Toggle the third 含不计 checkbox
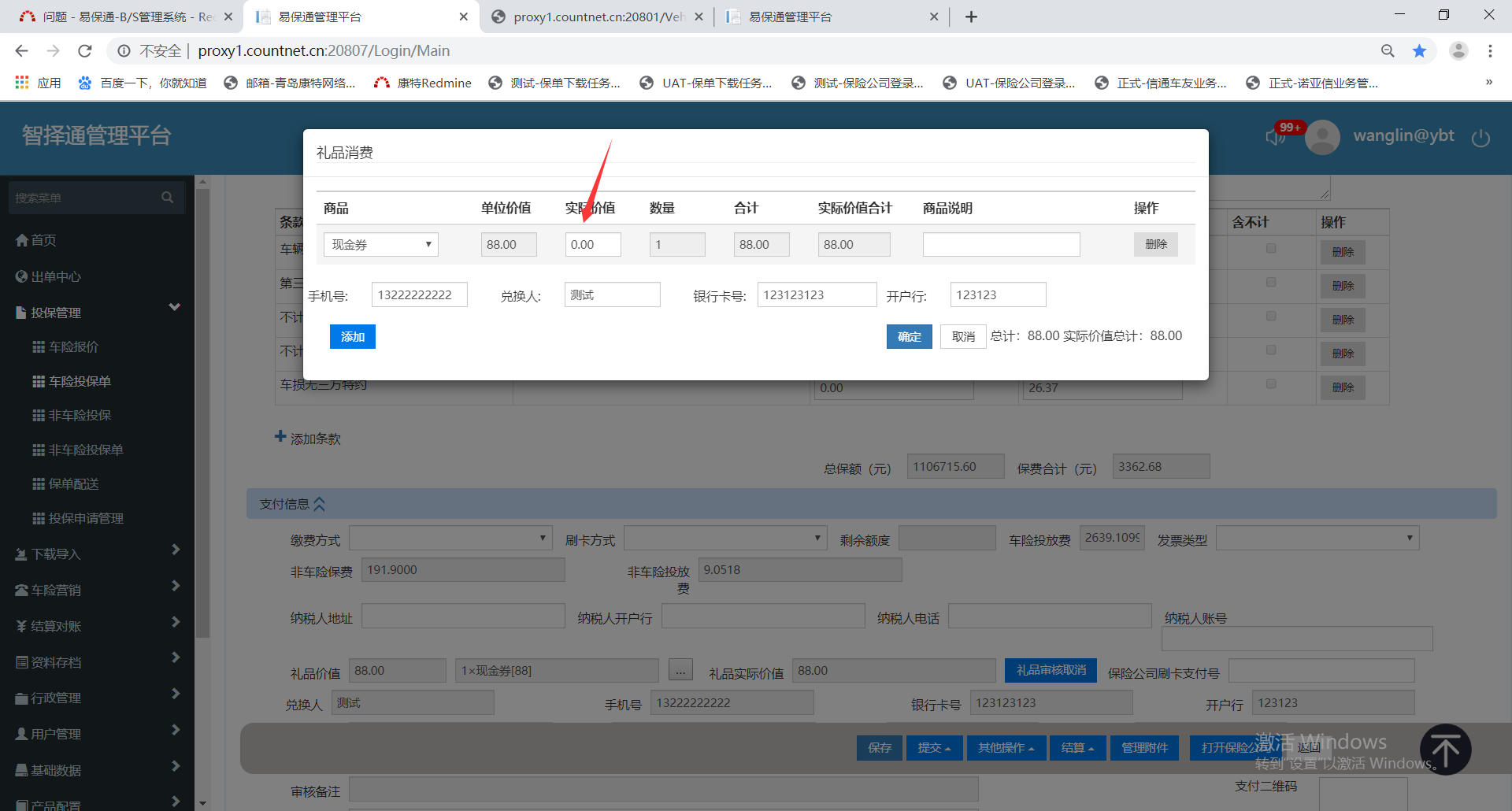The width and height of the screenshot is (1512, 811). (1271, 317)
